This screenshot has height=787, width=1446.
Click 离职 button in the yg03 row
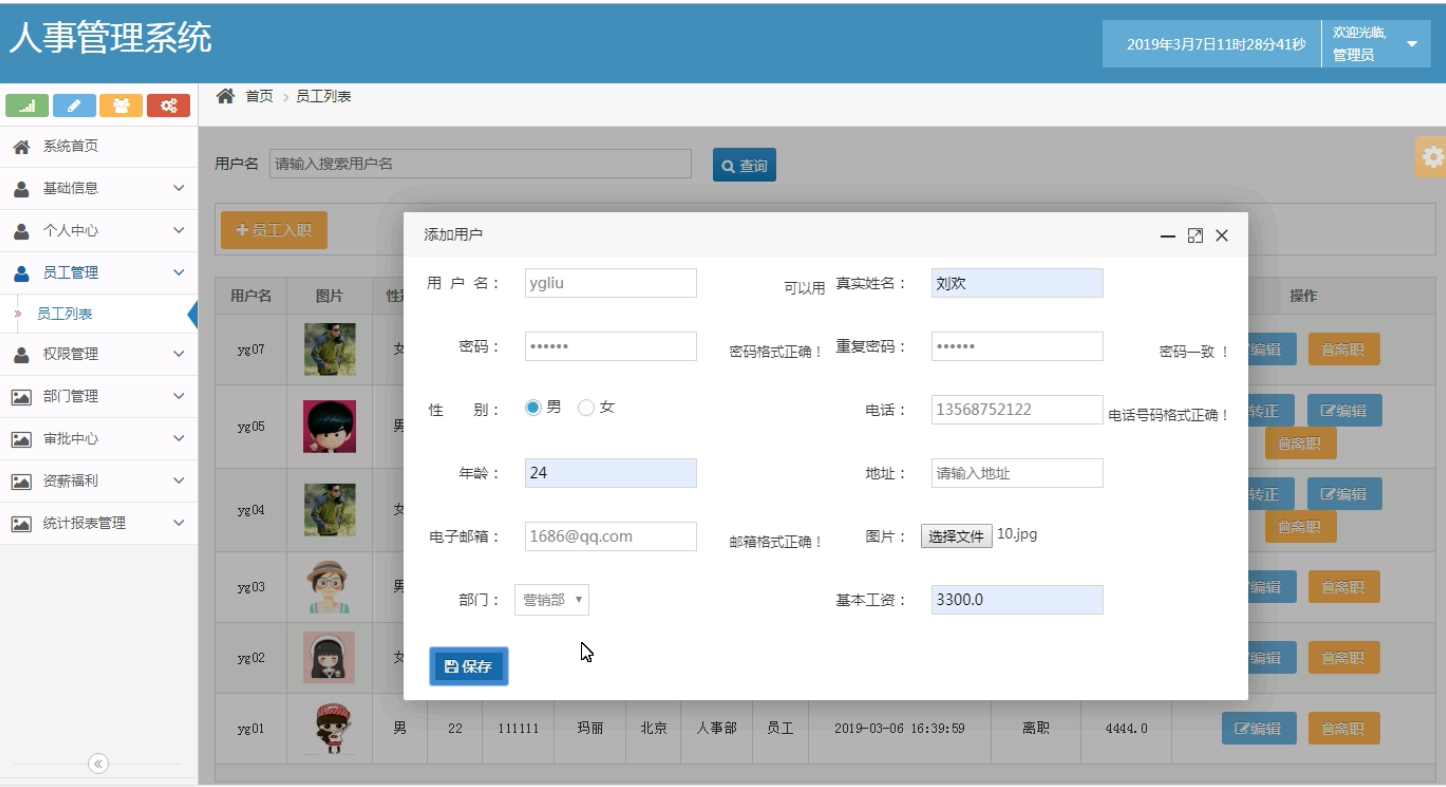(1343, 588)
